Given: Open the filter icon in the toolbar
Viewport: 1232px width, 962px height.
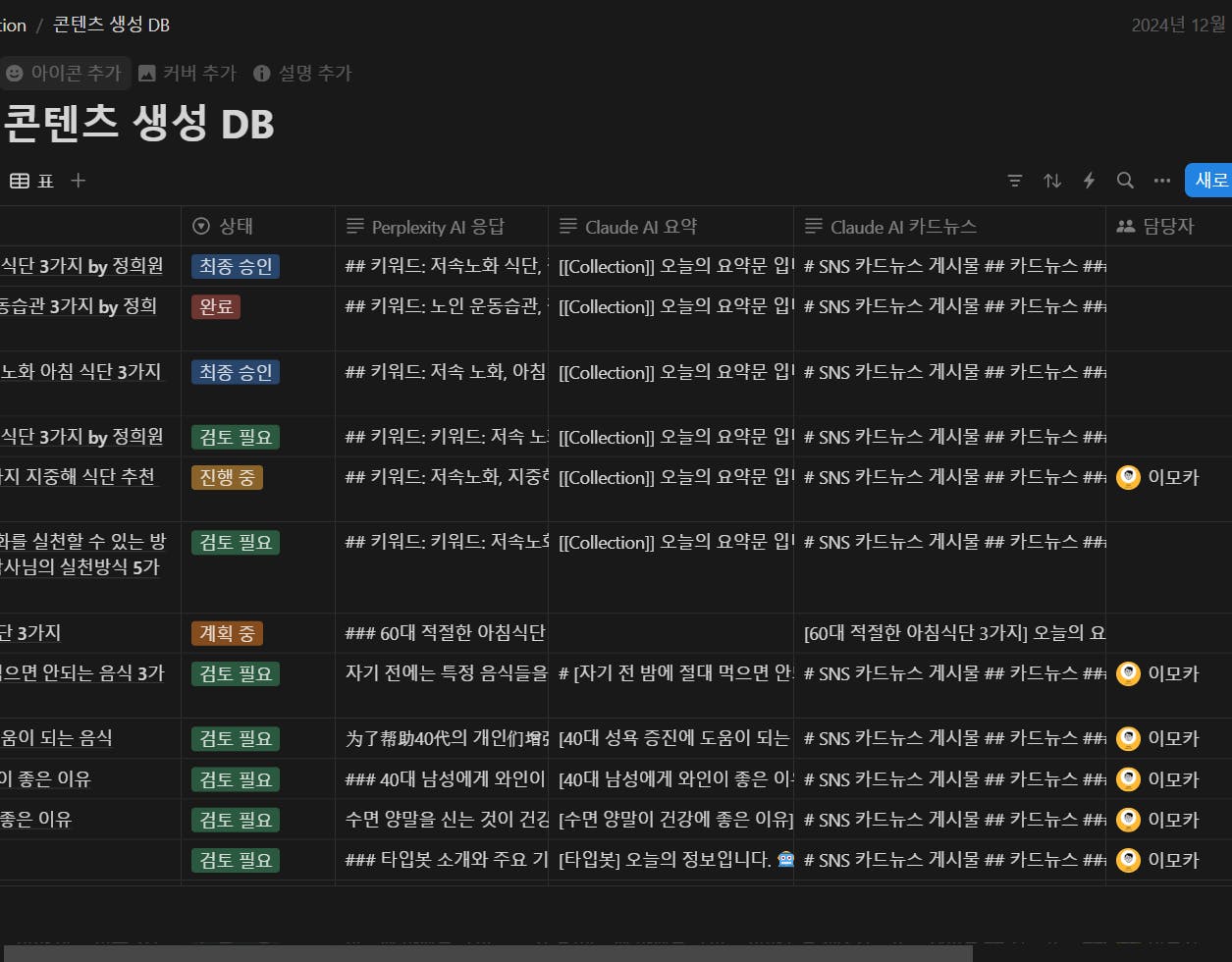Looking at the screenshot, I should [1015, 181].
